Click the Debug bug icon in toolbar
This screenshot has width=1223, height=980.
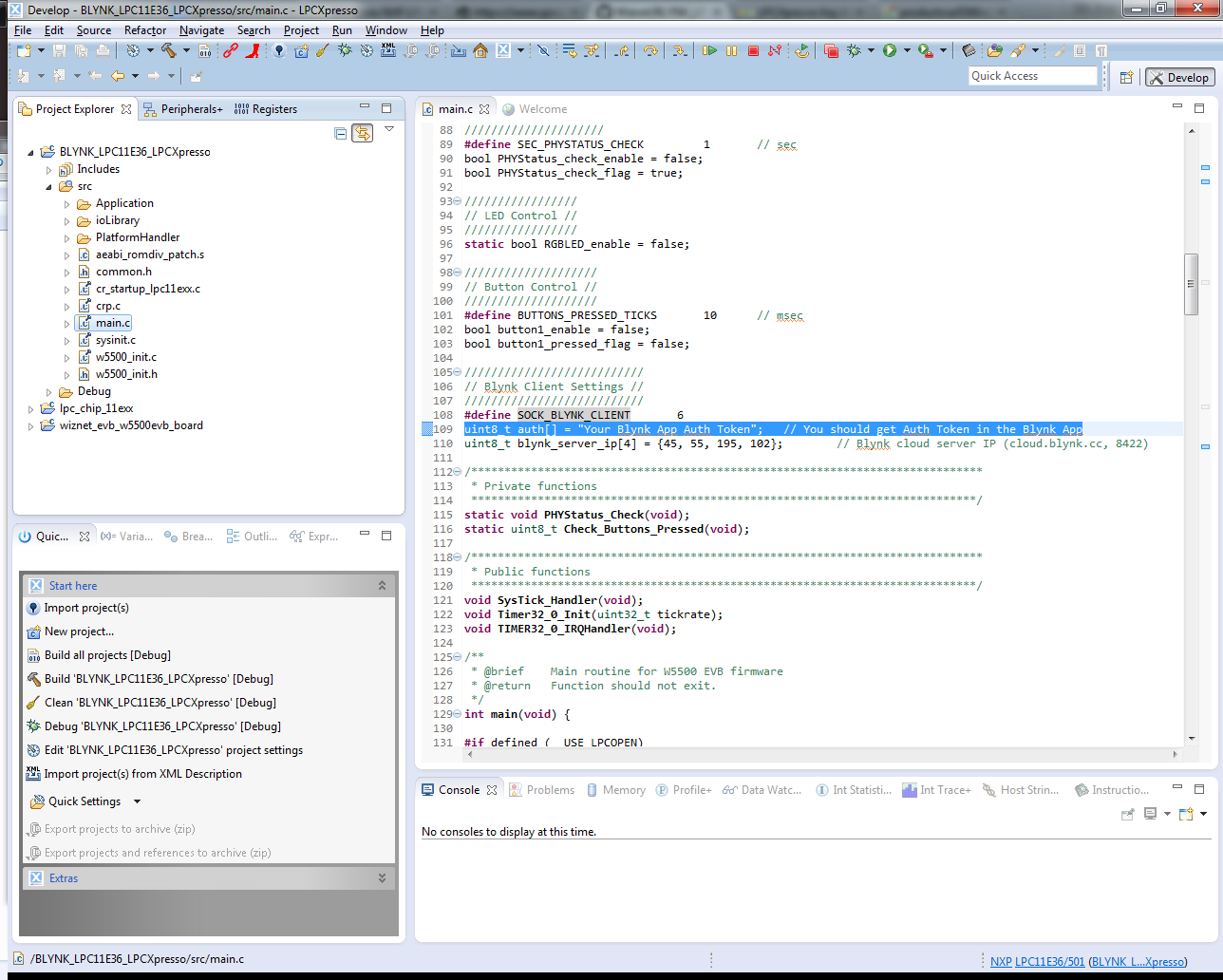(x=854, y=51)
